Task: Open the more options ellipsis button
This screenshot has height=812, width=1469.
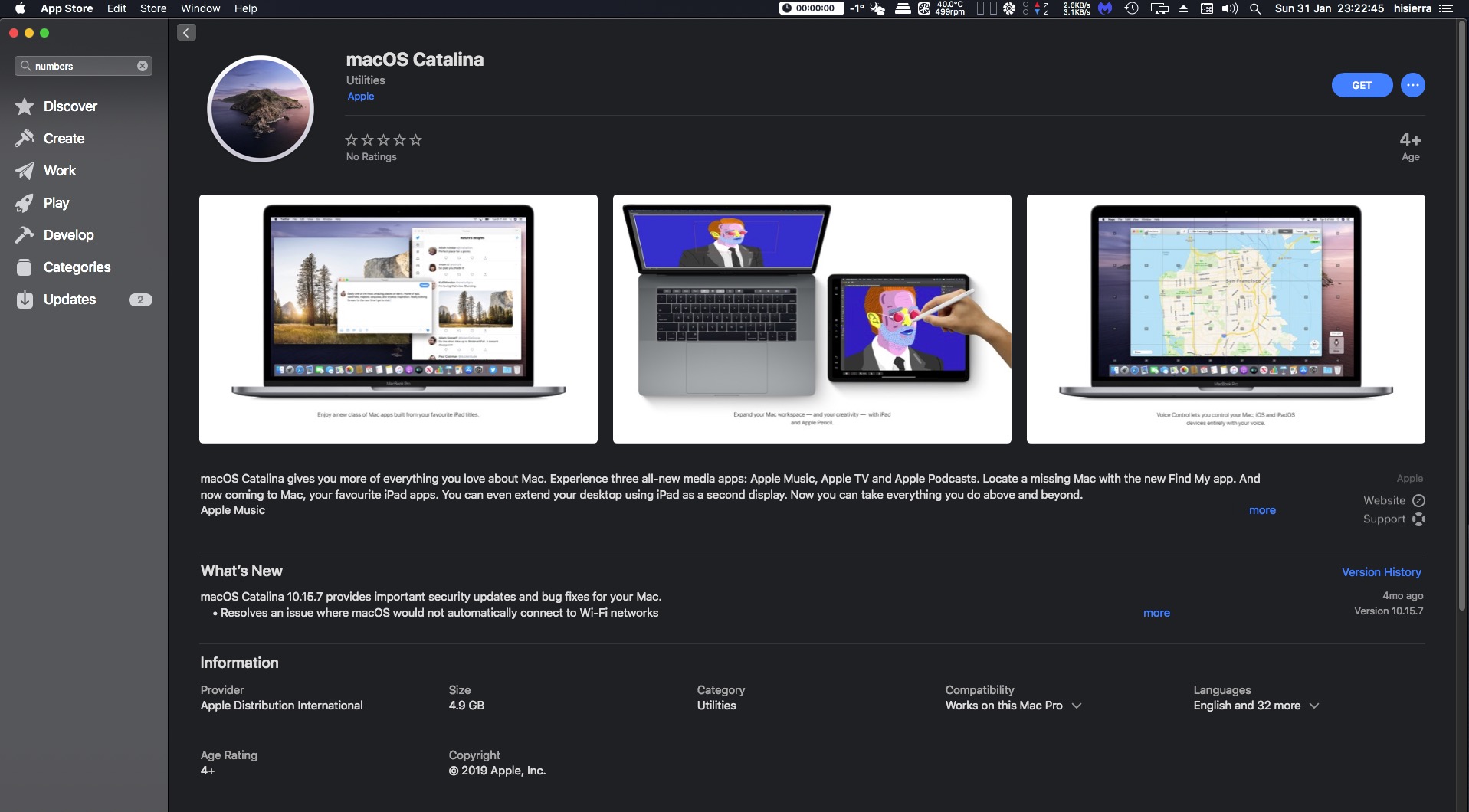Action: (x=1413, y=85)
